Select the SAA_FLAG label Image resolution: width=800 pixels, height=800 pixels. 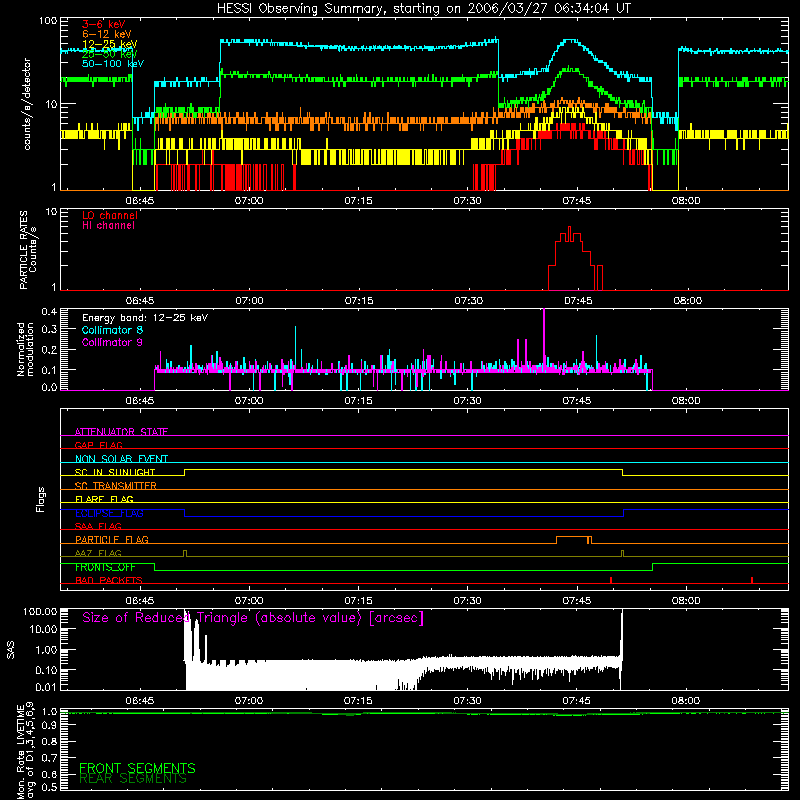click(x=98, y=526)
